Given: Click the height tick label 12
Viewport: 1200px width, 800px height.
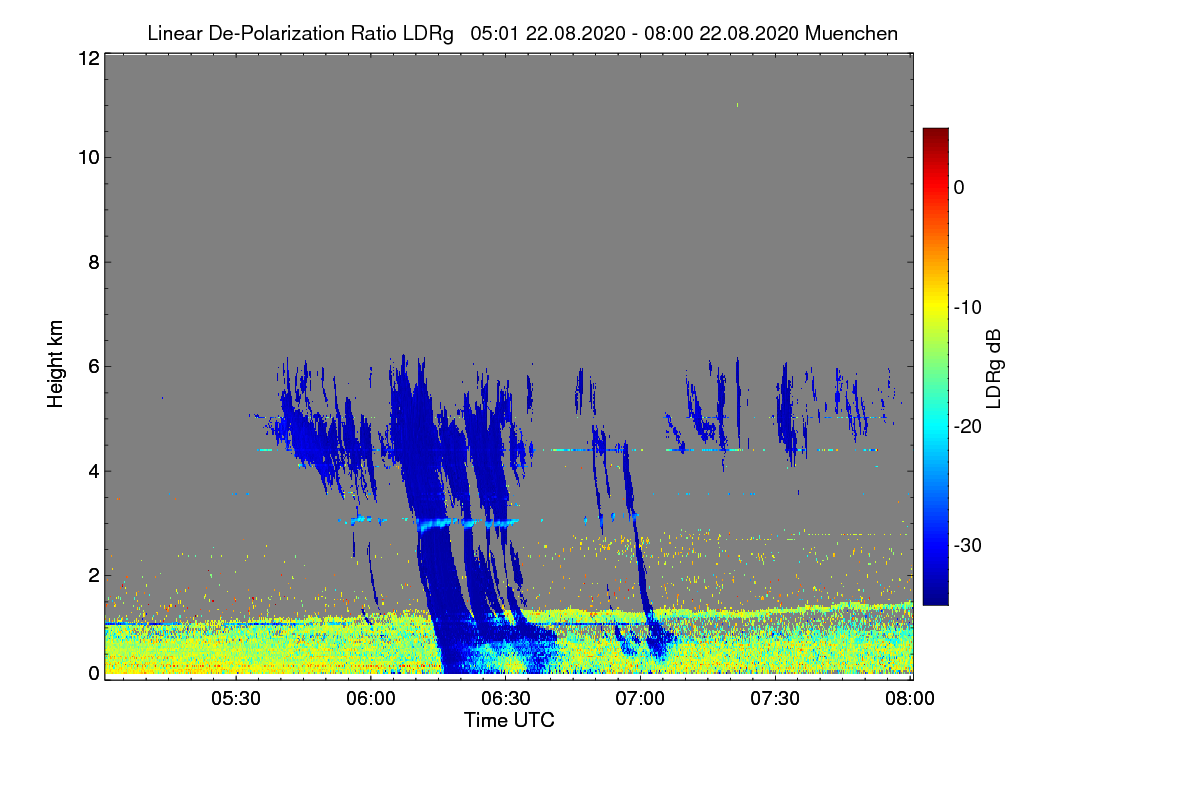Looking at the screenshot, I should pyautogui.click(x=88, y=58).
